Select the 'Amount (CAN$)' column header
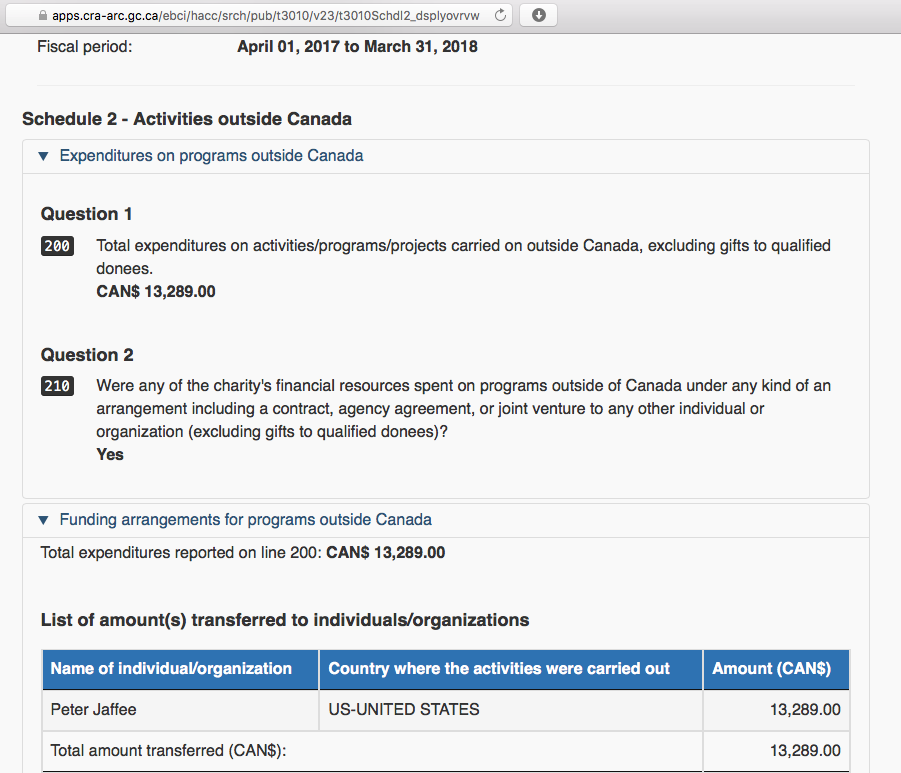 point(772,669)
